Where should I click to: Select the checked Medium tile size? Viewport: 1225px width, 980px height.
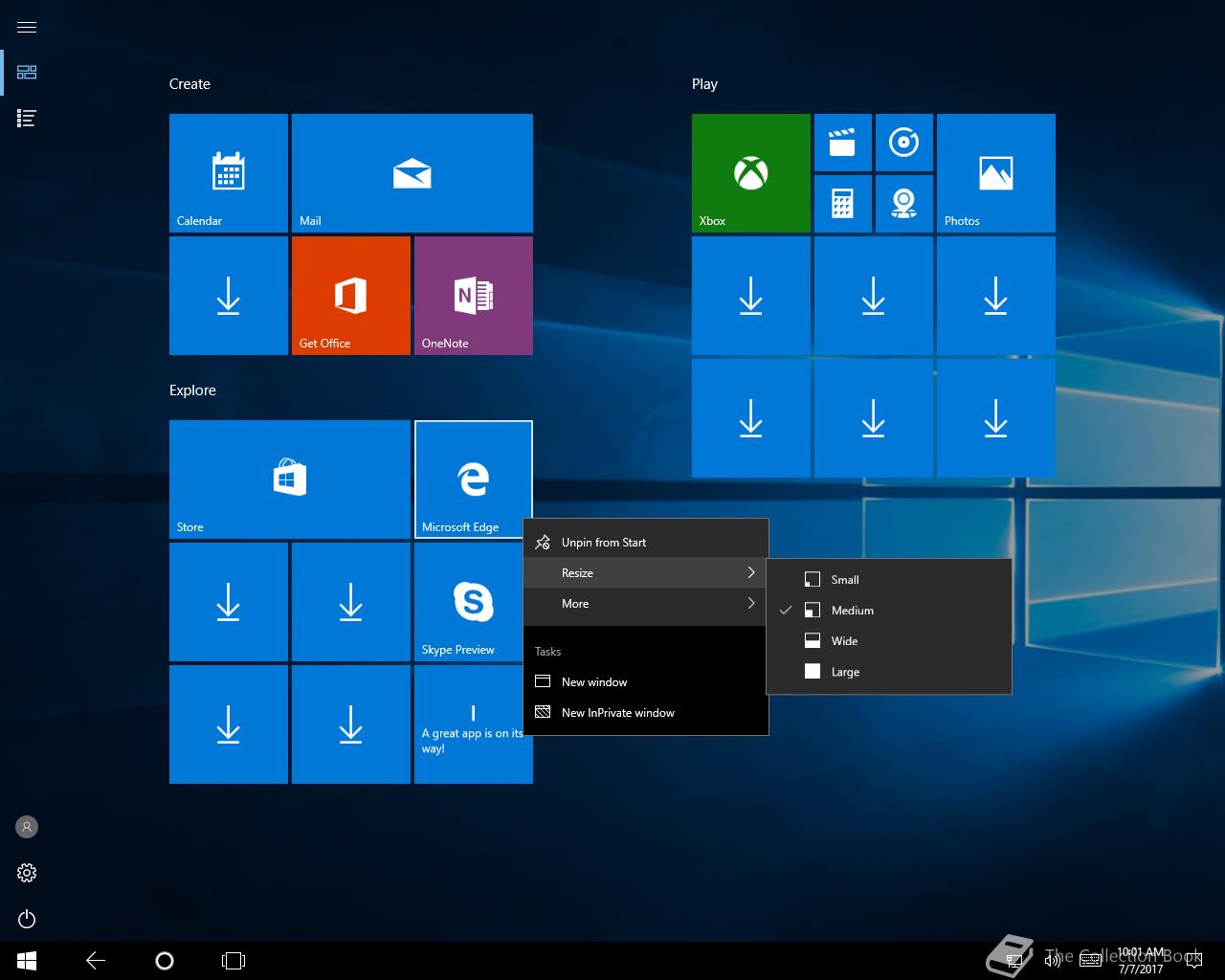(x=889, y=611)
